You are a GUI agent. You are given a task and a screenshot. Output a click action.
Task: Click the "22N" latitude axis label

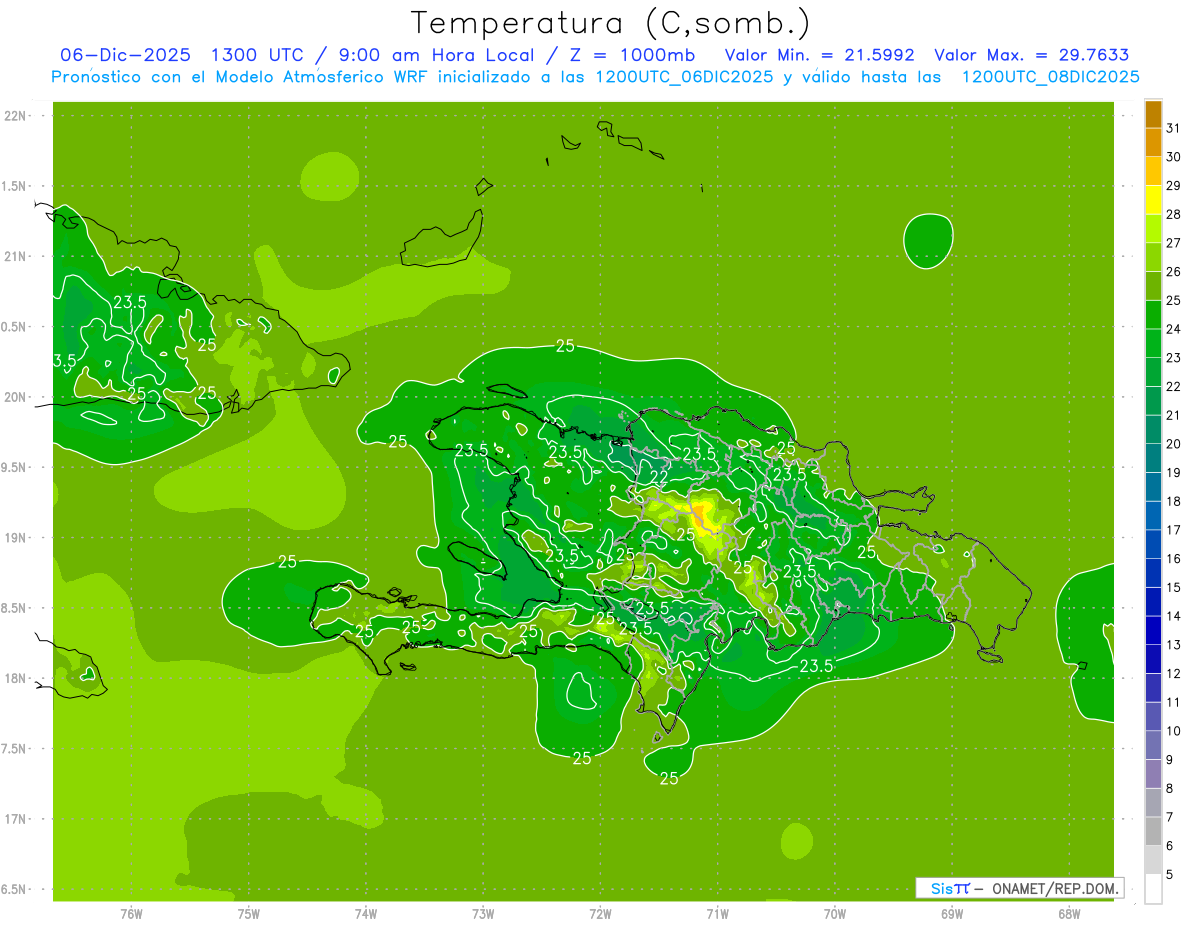click(14, 116)
